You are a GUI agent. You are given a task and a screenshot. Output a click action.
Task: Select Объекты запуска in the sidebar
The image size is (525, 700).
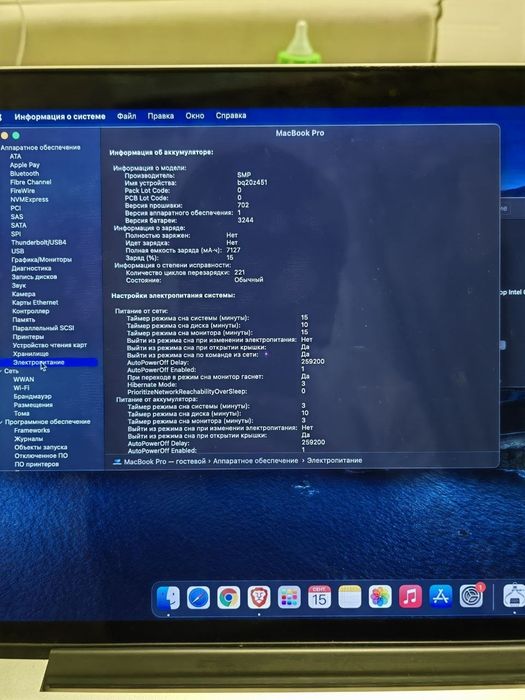(x=41, y=447)
